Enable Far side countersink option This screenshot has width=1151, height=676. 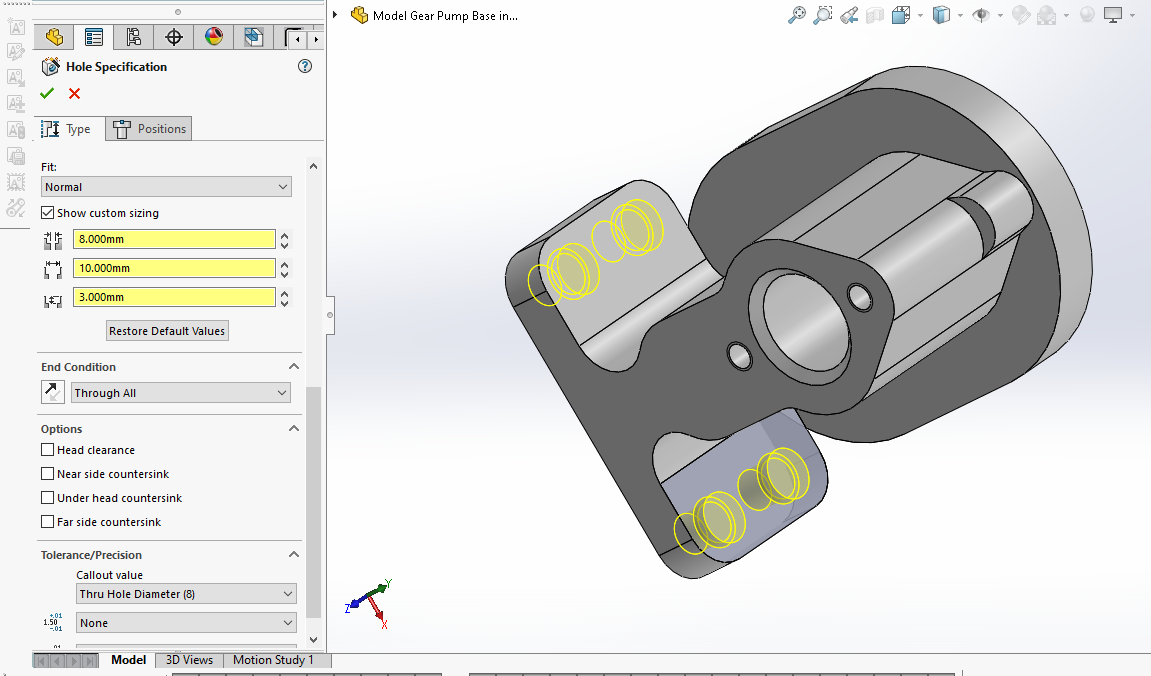coord(47,522)
